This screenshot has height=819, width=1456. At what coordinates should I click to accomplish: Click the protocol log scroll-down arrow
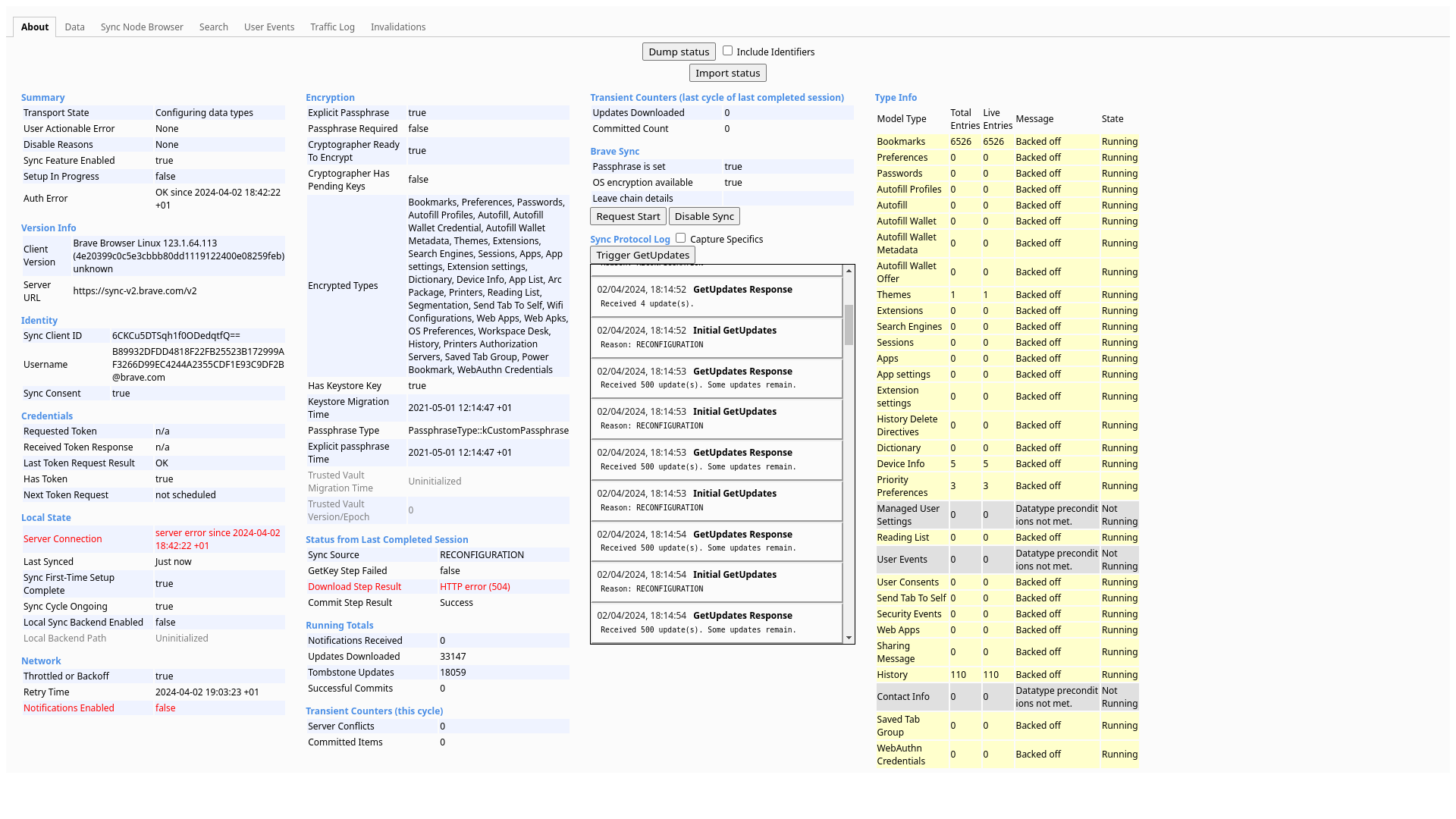849,638
